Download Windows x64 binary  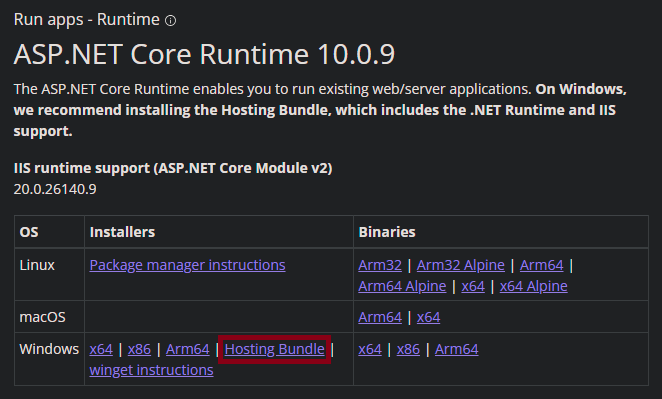370,349
